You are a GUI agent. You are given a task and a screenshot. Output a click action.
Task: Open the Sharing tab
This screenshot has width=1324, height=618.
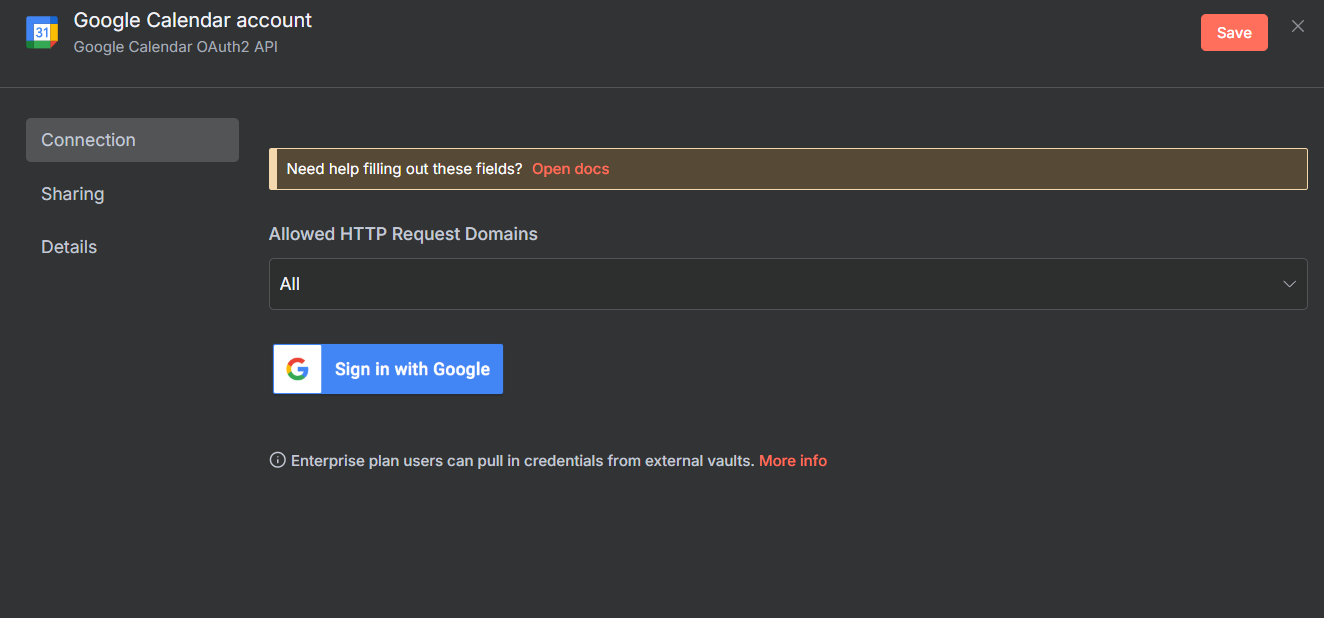pos(73,194)
